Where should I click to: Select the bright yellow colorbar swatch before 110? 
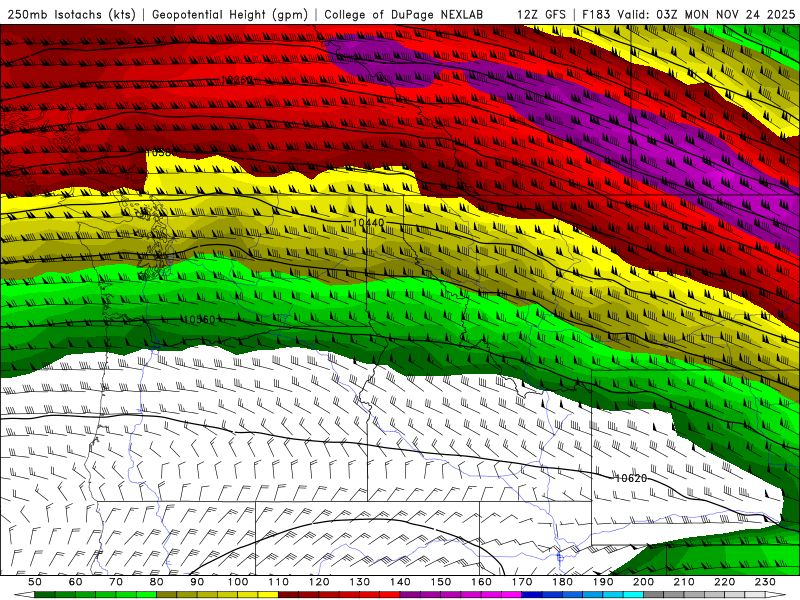coord(268,595)
